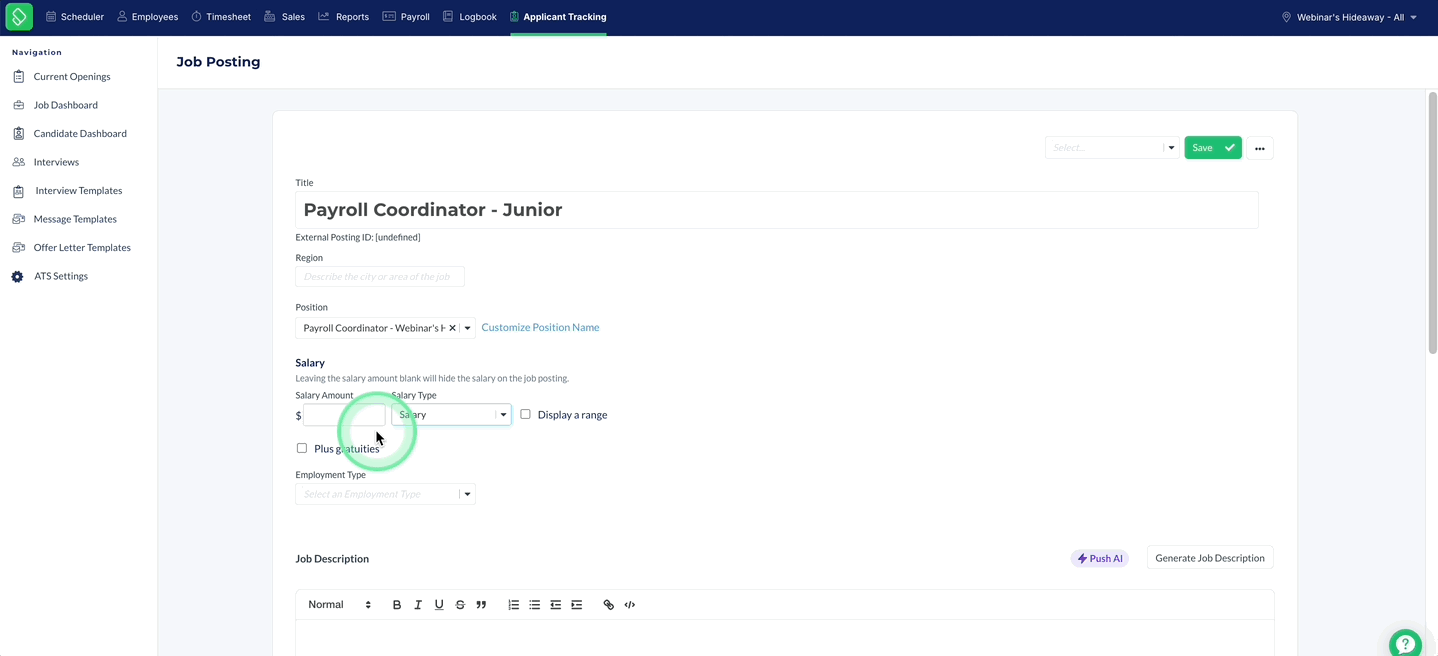Expand the Webinar's Hideaway location selector
1438x656 pixels.
1350,17
